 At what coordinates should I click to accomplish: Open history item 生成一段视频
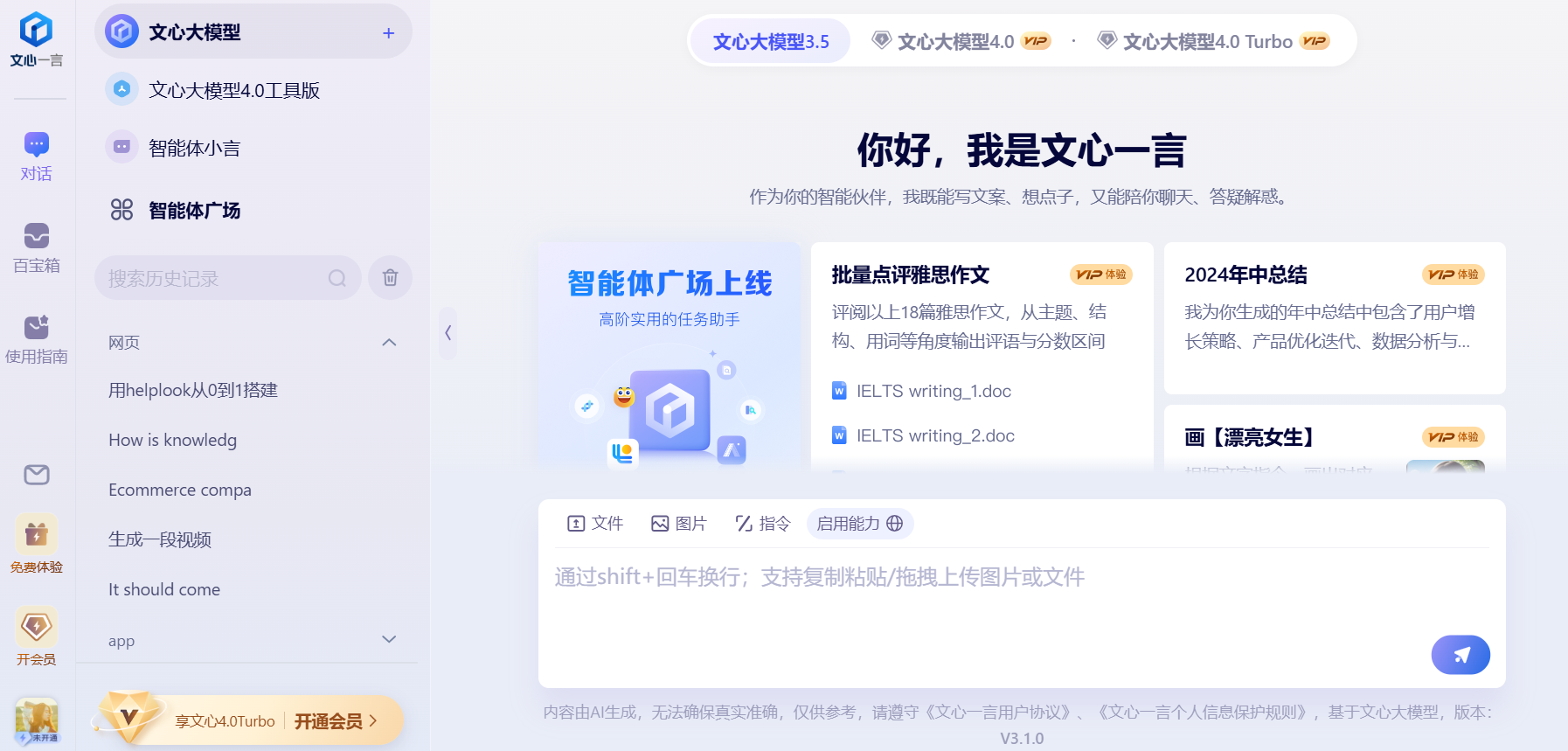(160, 539)
